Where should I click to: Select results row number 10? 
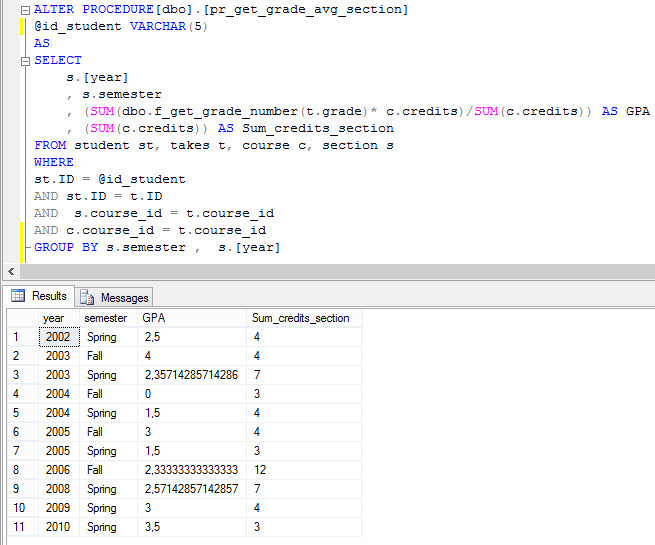[x=23, y=508]
